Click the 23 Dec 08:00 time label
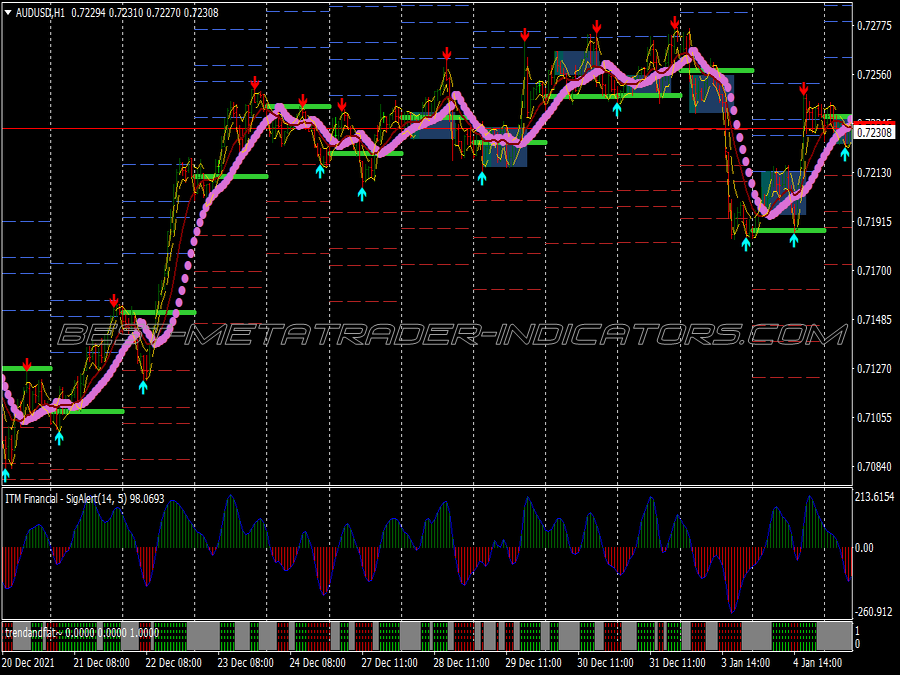 tap(245, 662)
